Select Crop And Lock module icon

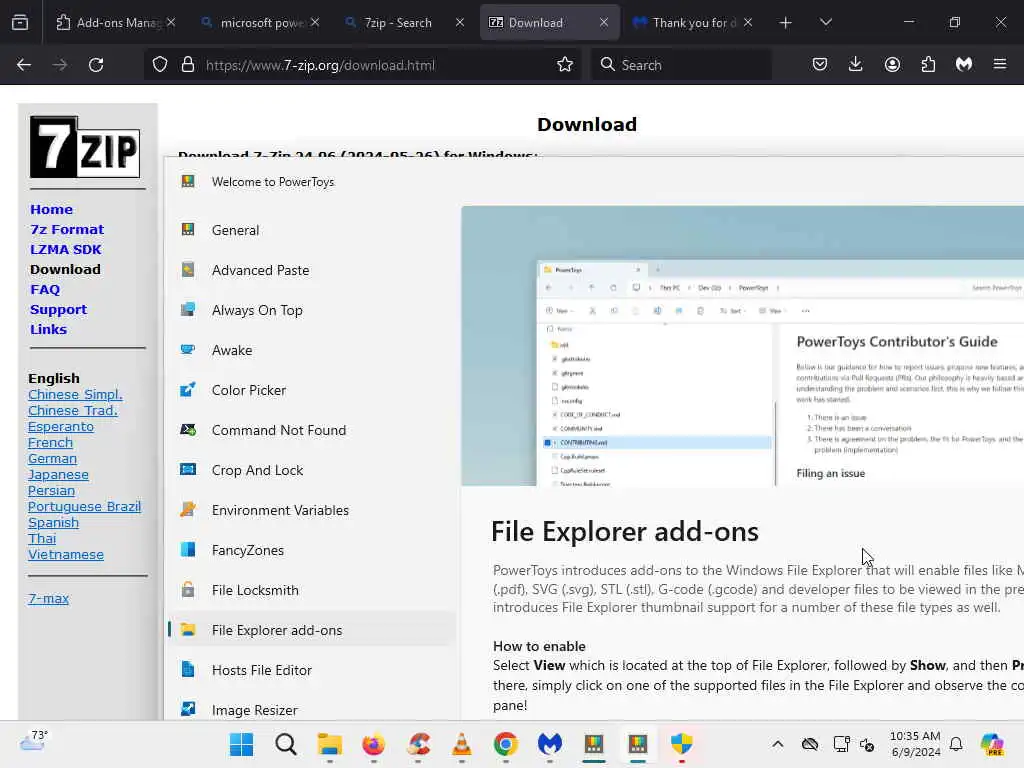(188, 470)
